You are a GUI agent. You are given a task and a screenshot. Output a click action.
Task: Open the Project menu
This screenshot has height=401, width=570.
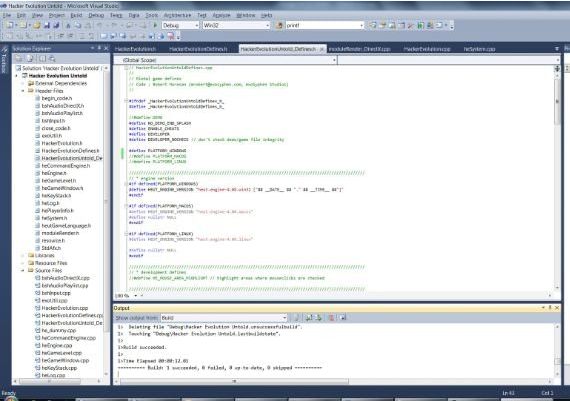(x=57, y=15)
